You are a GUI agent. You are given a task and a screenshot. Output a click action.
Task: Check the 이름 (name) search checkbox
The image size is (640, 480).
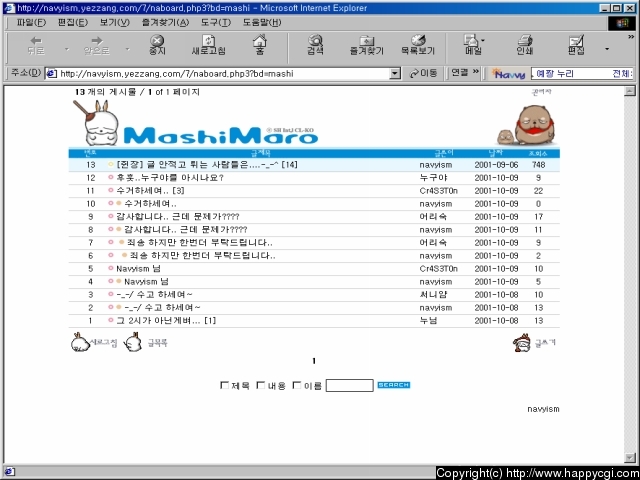tap(297, 385)
